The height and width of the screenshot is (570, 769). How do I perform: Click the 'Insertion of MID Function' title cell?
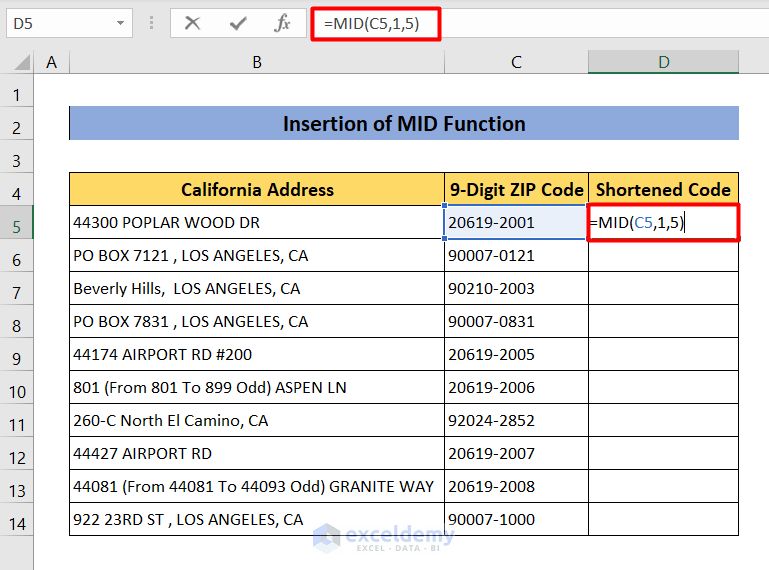(x=404, y=123)
